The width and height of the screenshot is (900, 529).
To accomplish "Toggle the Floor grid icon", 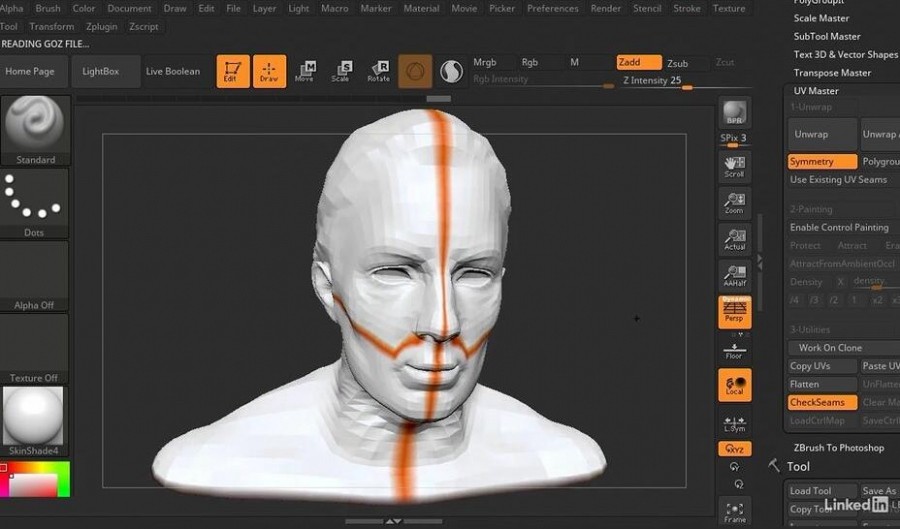I will [x=735, y=351].
